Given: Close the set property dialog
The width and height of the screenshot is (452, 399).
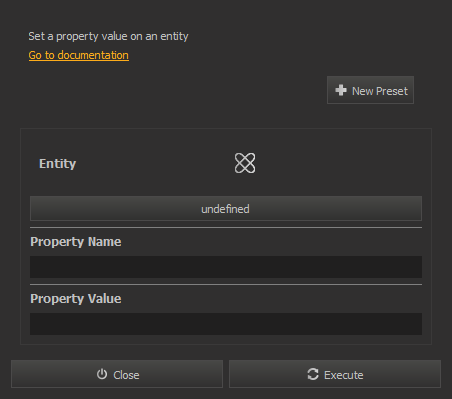Looking at the screenshot, I should click(x=117, y=374).
